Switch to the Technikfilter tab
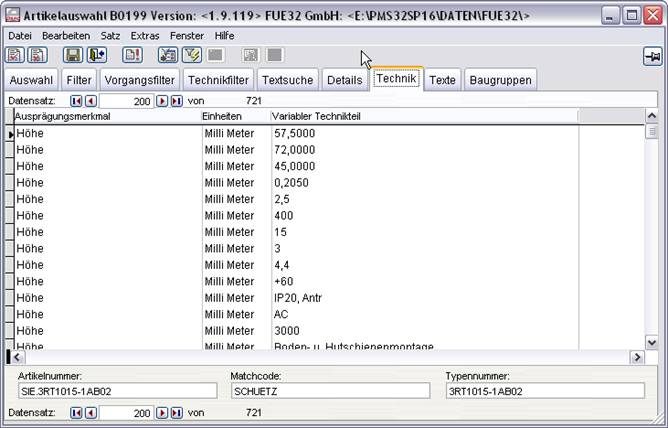The width and height of the screenshot is (668, 428). [218, 79]
